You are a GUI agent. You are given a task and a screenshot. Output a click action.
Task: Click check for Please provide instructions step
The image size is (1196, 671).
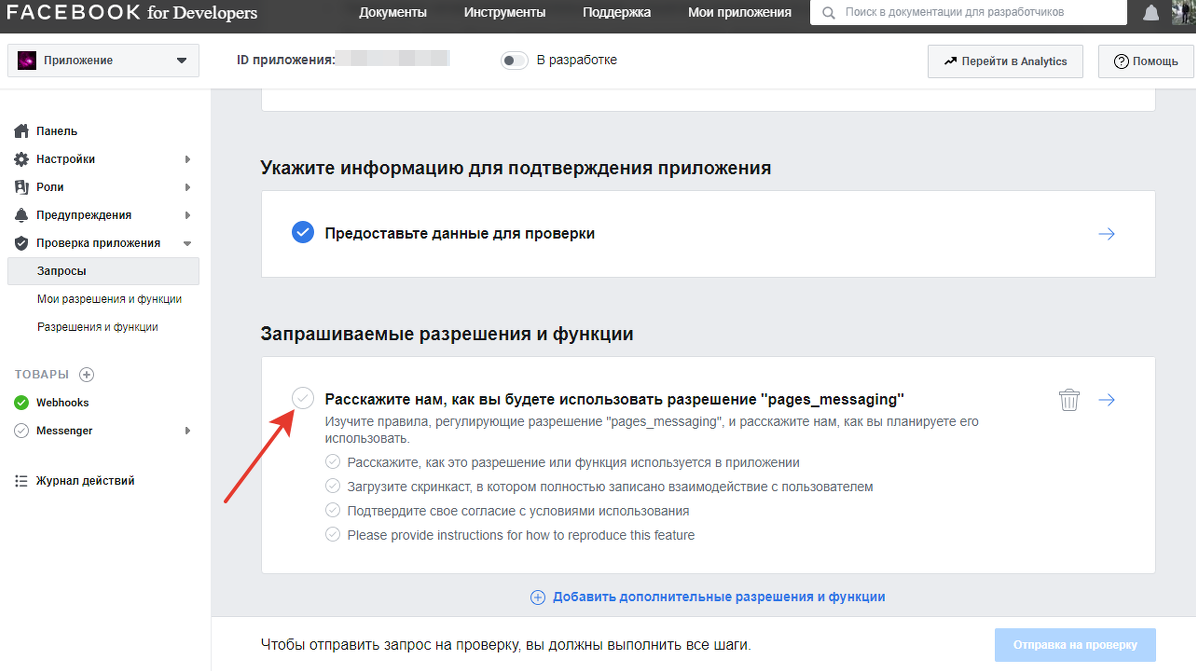[333, 535]
